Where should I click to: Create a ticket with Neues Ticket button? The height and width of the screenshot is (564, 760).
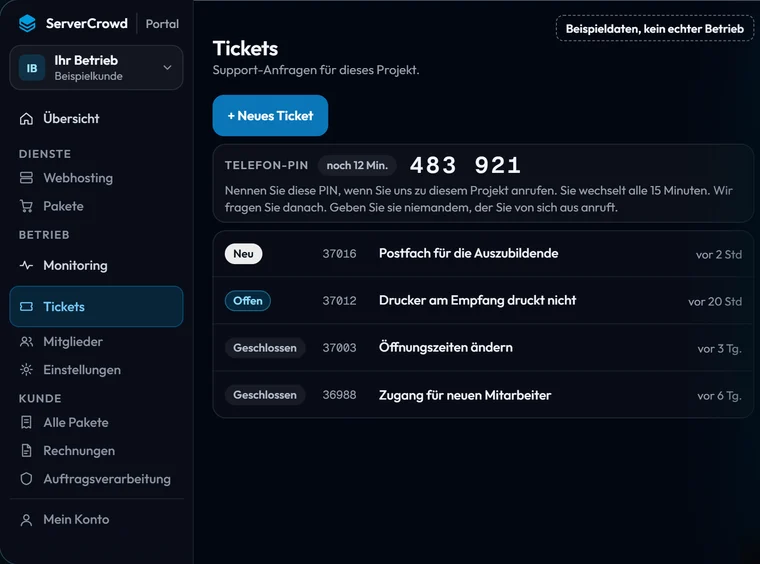tap(270, 116)
